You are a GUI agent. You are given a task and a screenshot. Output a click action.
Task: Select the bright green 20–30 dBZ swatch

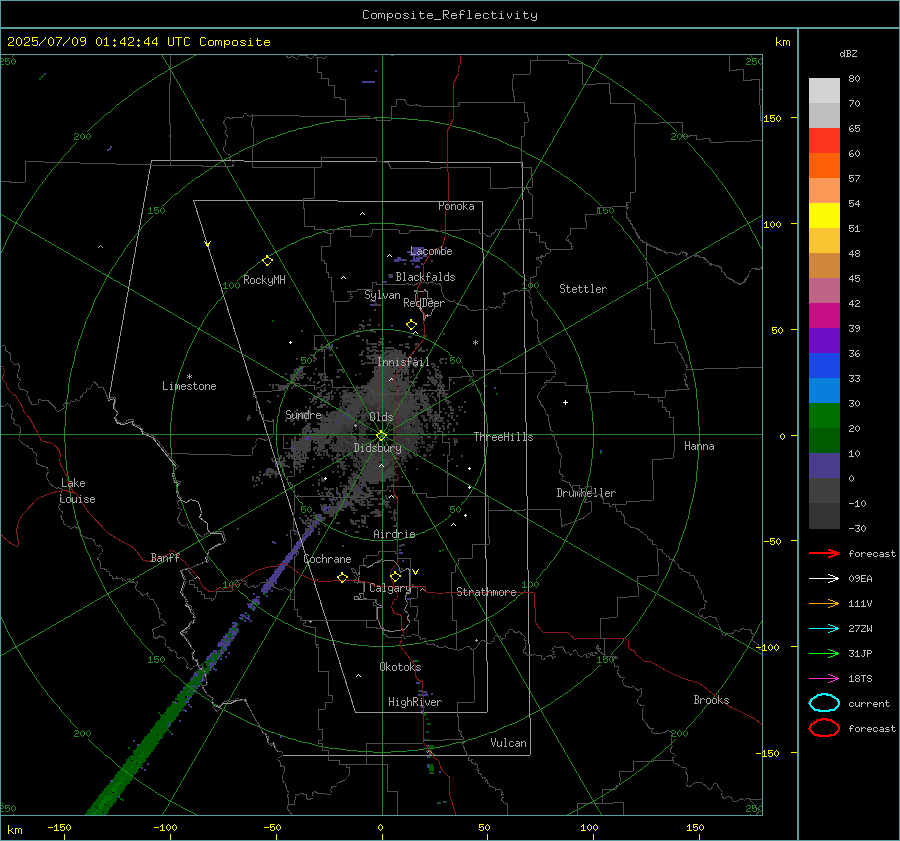tap(824, 416)
